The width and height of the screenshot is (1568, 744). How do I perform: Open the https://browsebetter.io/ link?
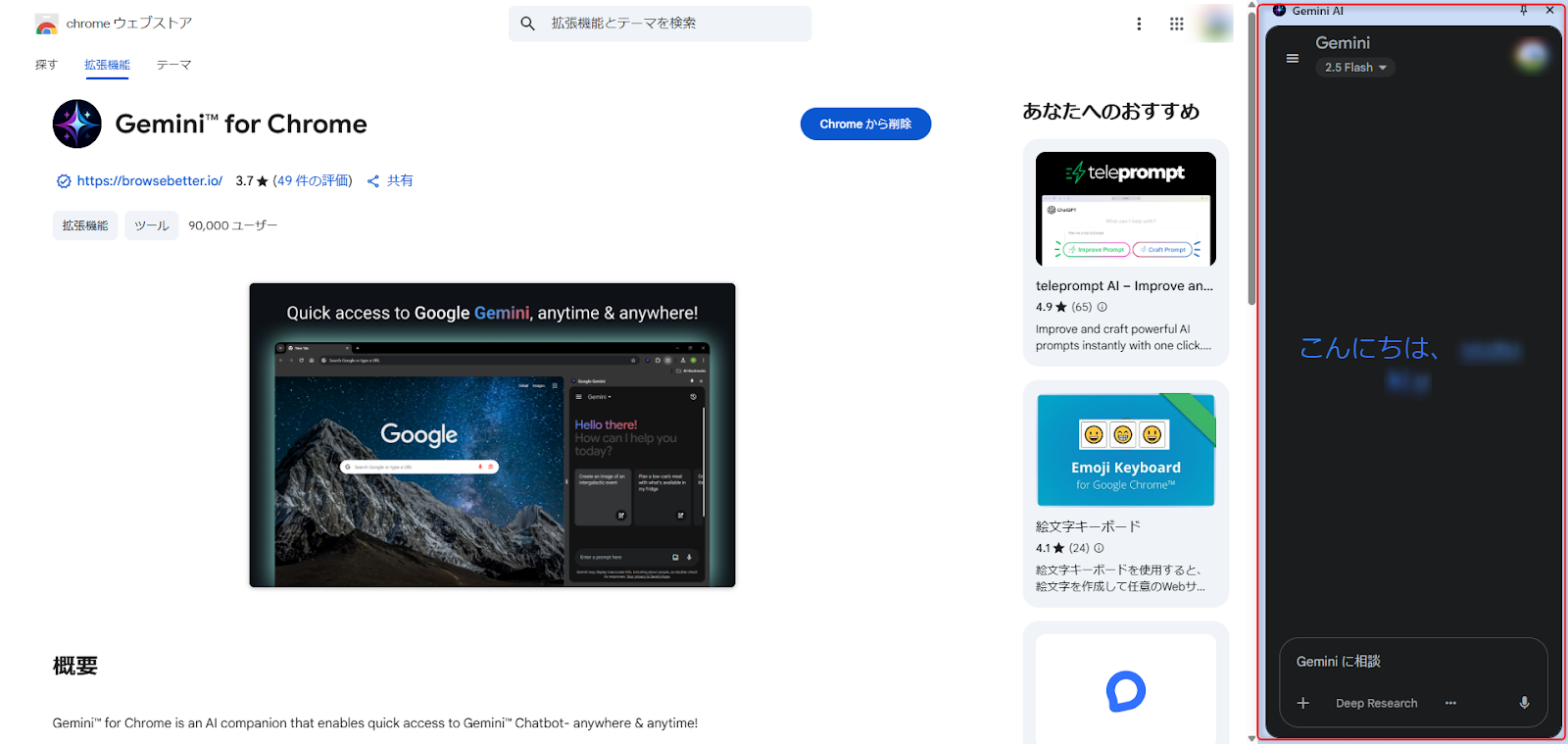(x=150, y=181)
